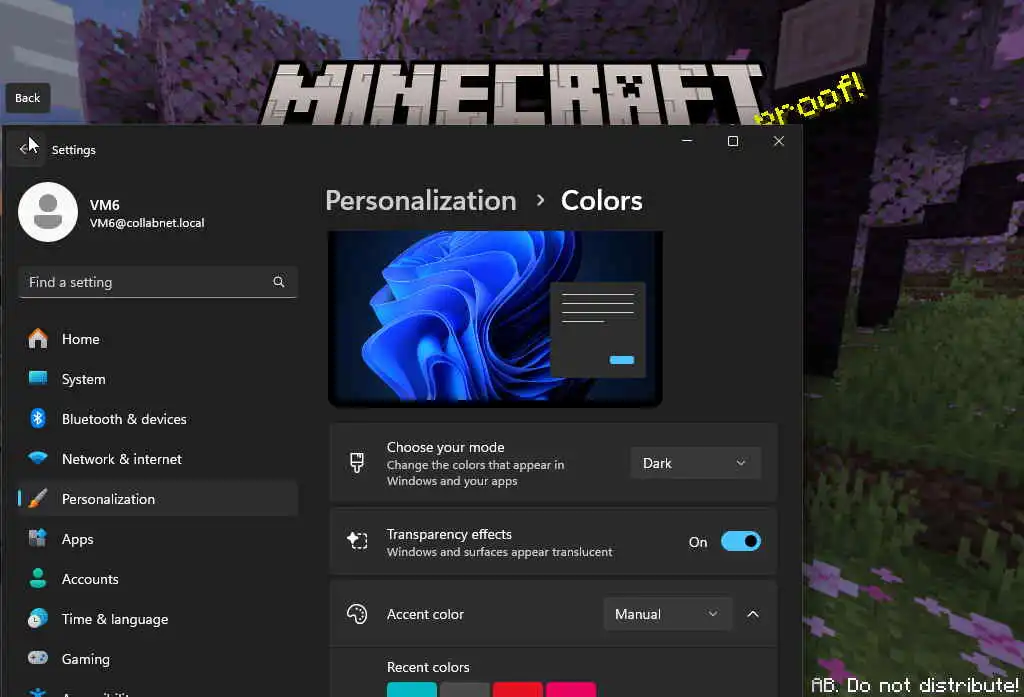Focus the Find a setting search field

point(158,282)
